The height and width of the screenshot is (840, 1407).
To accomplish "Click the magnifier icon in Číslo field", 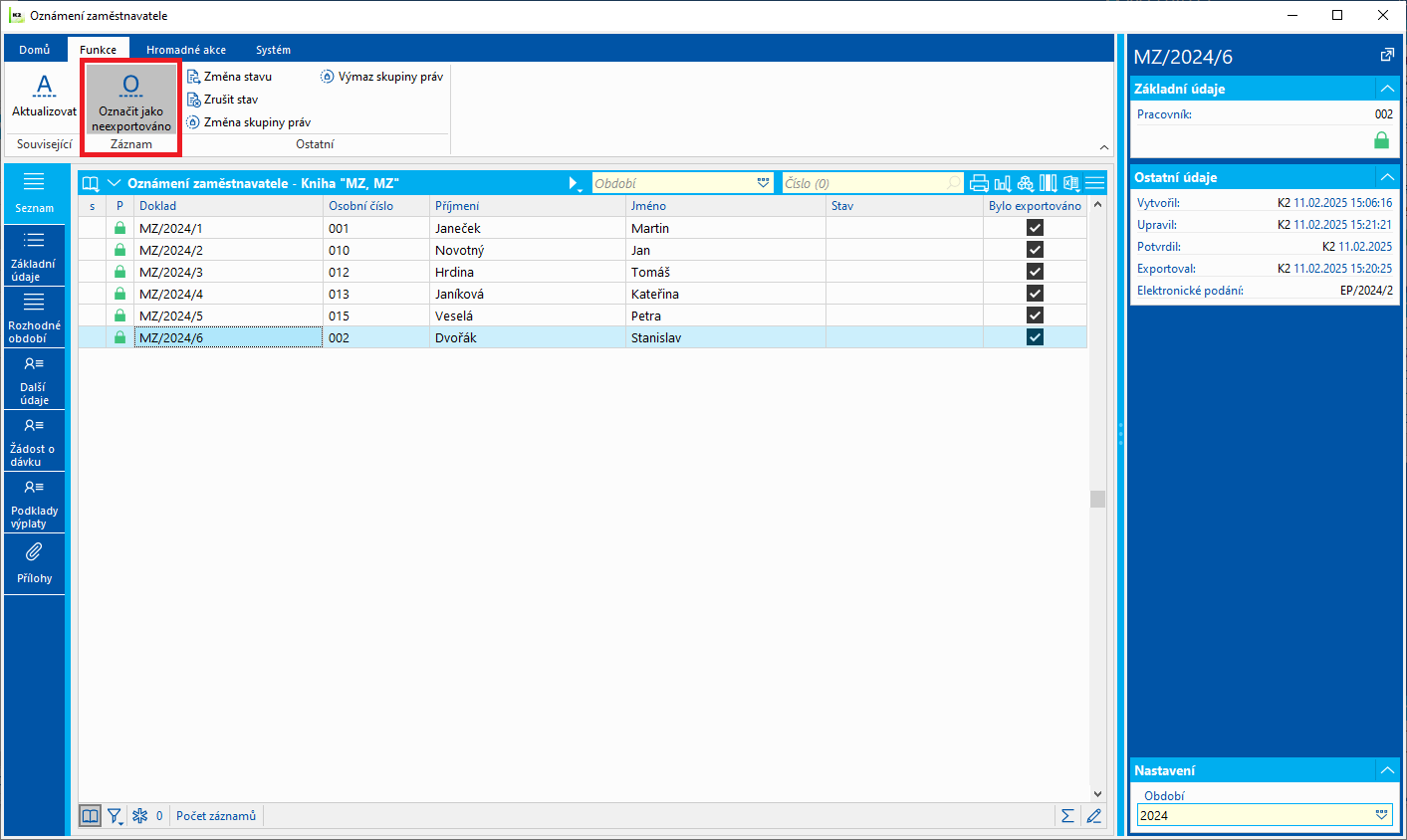I will (x=954, y=183).
